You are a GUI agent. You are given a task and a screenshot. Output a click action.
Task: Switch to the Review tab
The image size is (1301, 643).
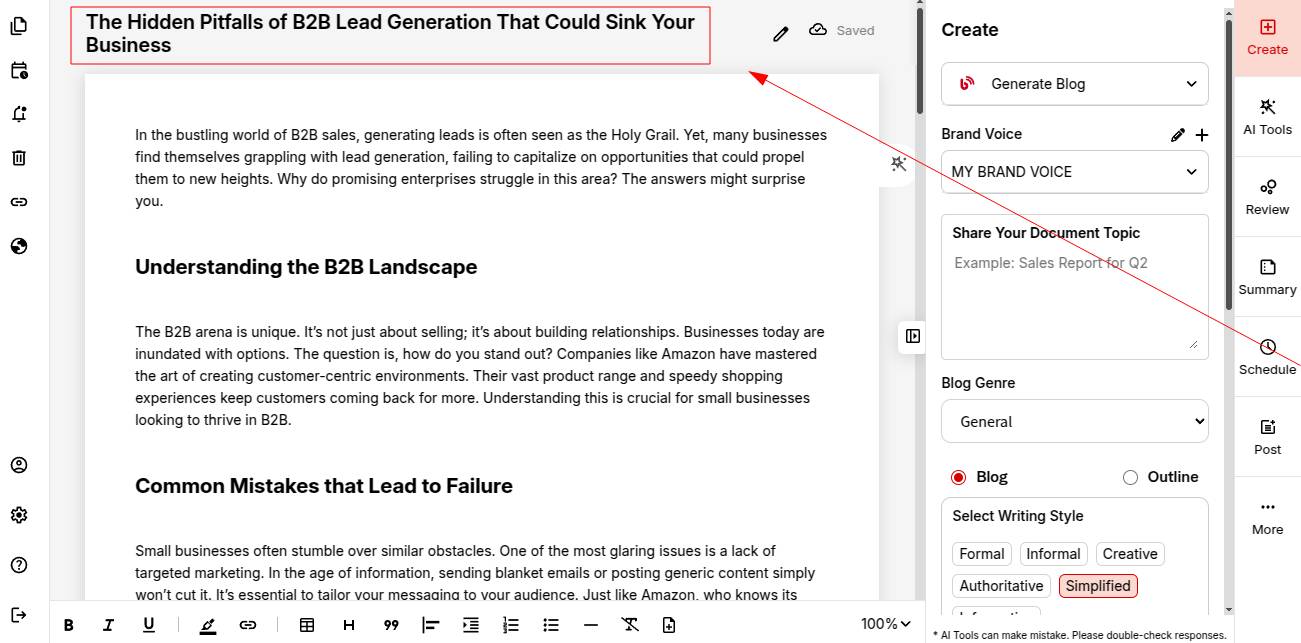pos(1267,197)
